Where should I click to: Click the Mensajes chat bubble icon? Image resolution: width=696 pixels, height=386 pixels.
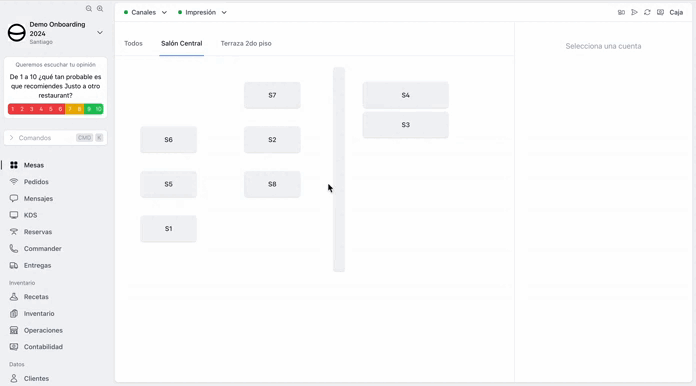pyautogui.click(x=14, y=198)
